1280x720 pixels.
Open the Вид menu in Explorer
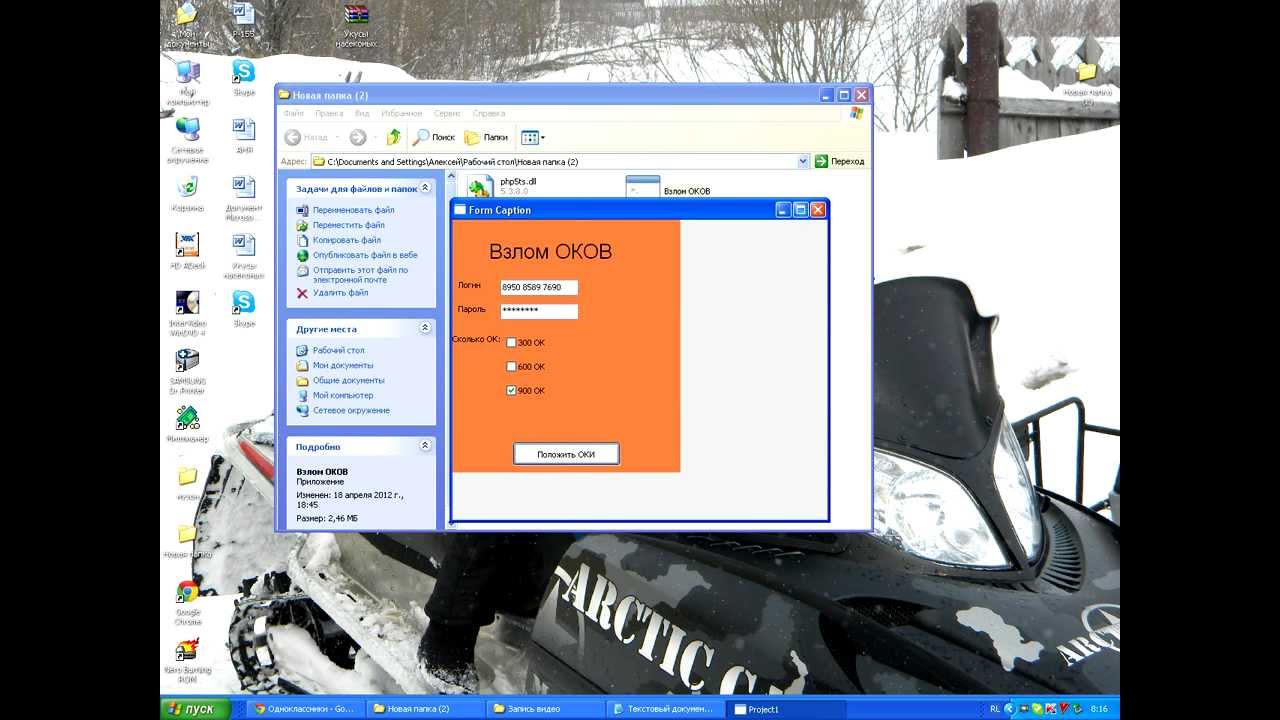click(x=362, y=114)
